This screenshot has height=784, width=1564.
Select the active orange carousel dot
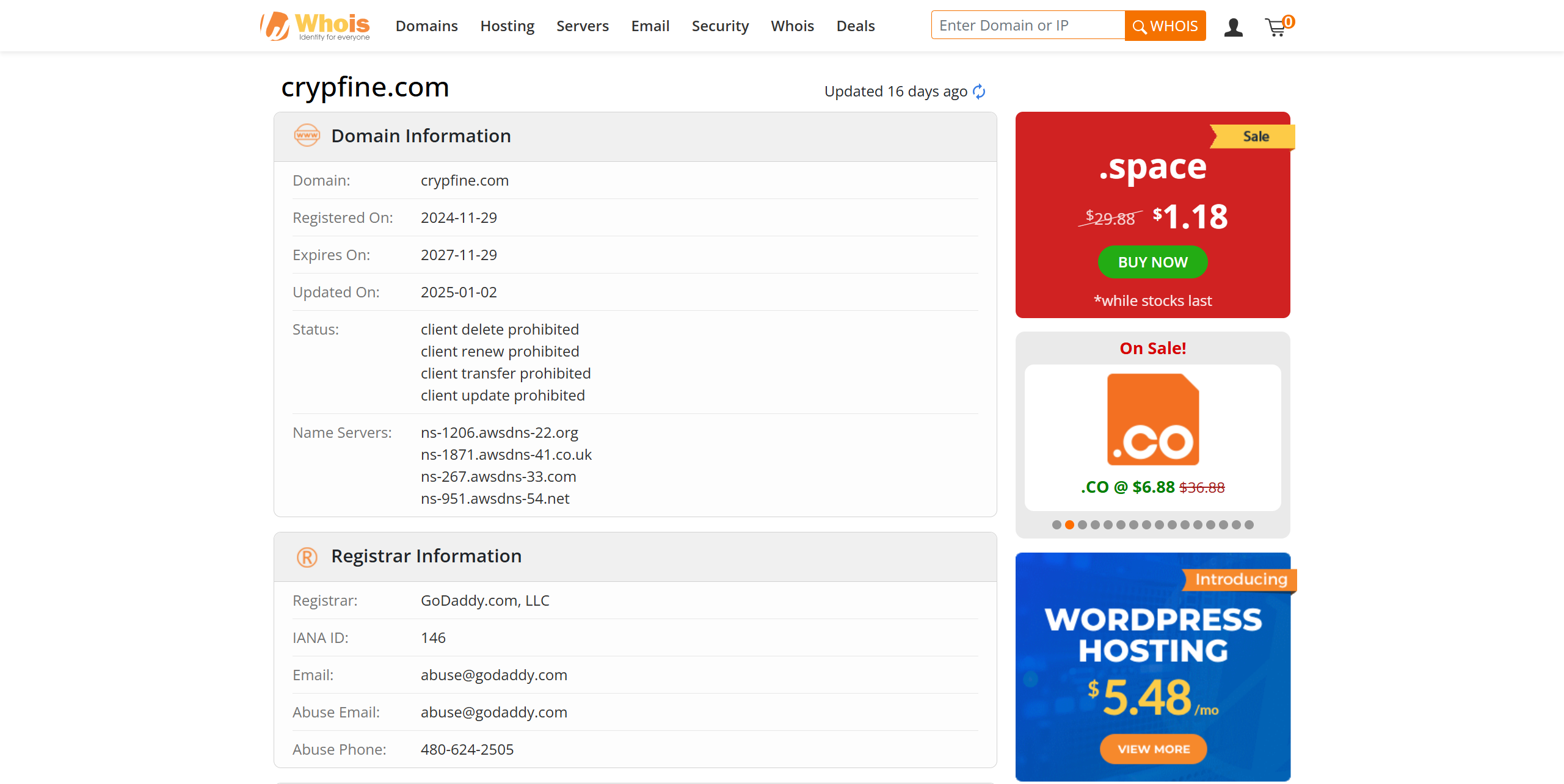click(1069, 524)
